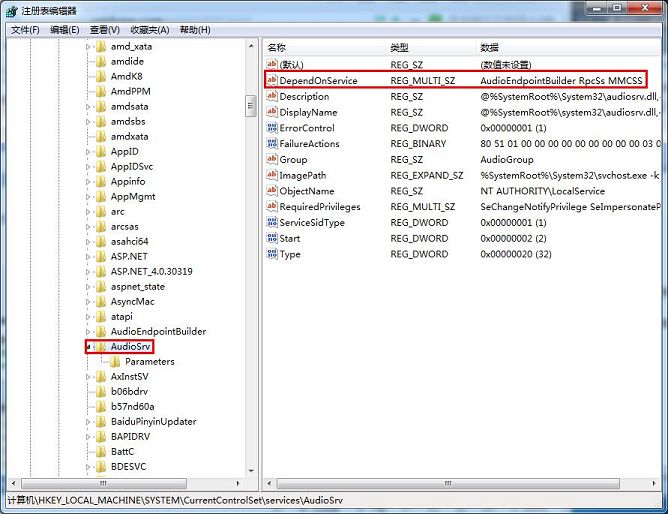
Task: Click the ErrorControl DWORD value icon
Action: [271, 128]
